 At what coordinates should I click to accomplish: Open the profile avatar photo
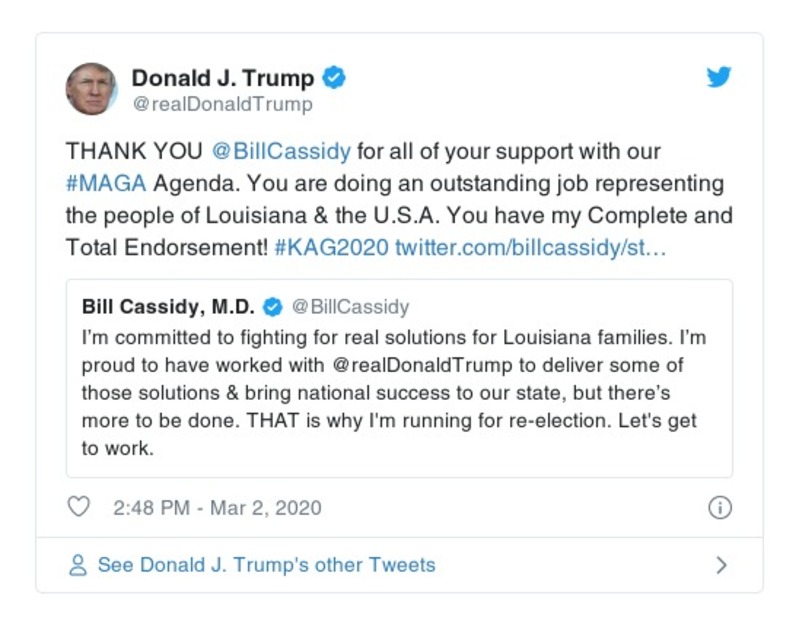[91, 89]
